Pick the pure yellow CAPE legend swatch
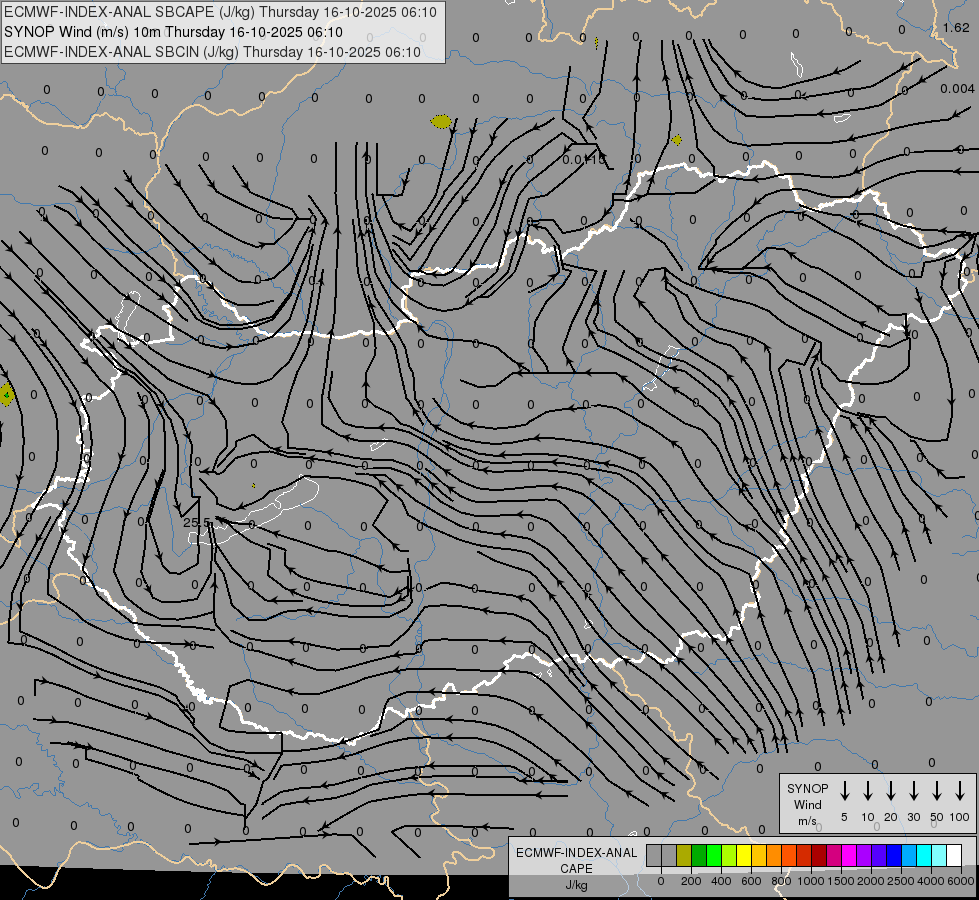 [744, 855]
